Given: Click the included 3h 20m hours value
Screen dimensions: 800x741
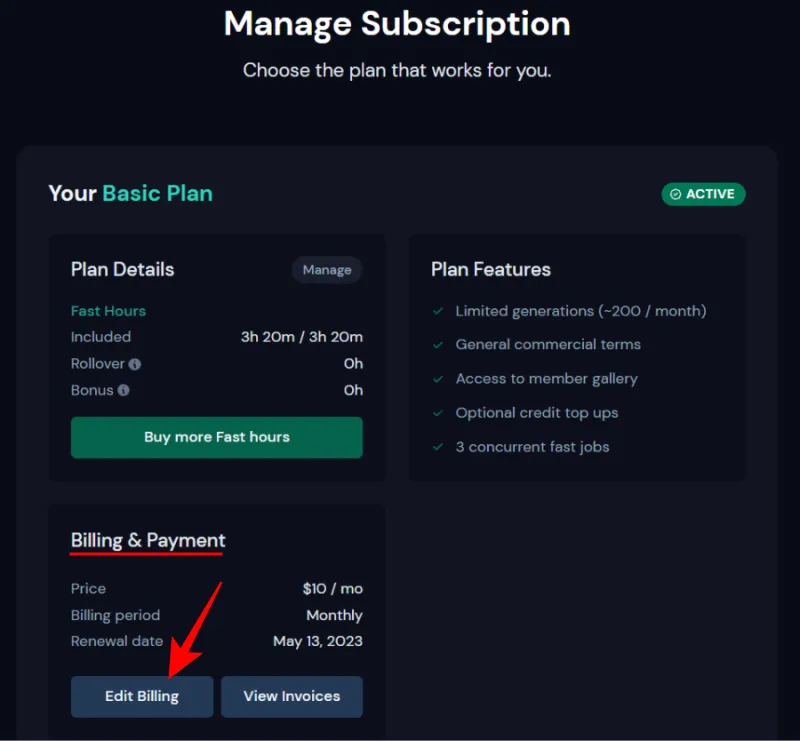Looking at the screenshot, I should [x=302, y=337].
